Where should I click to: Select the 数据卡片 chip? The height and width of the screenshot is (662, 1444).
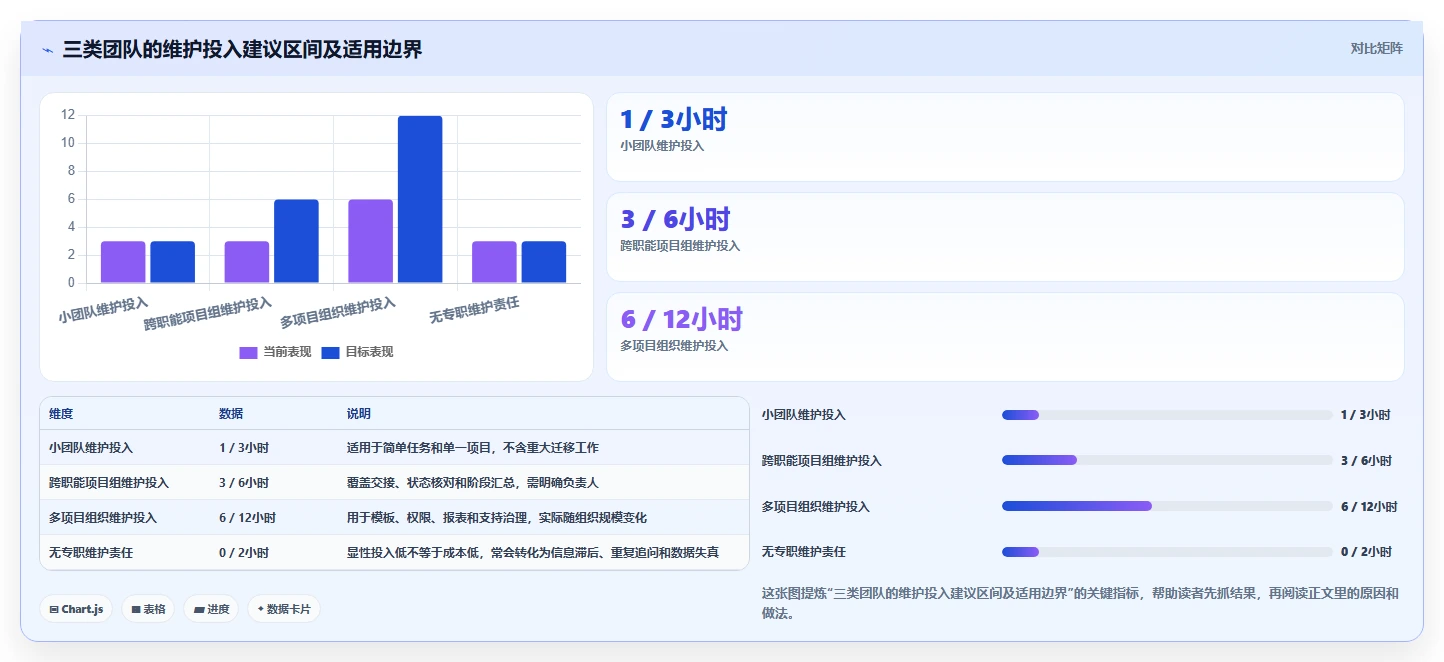click(x=284, y=609)
